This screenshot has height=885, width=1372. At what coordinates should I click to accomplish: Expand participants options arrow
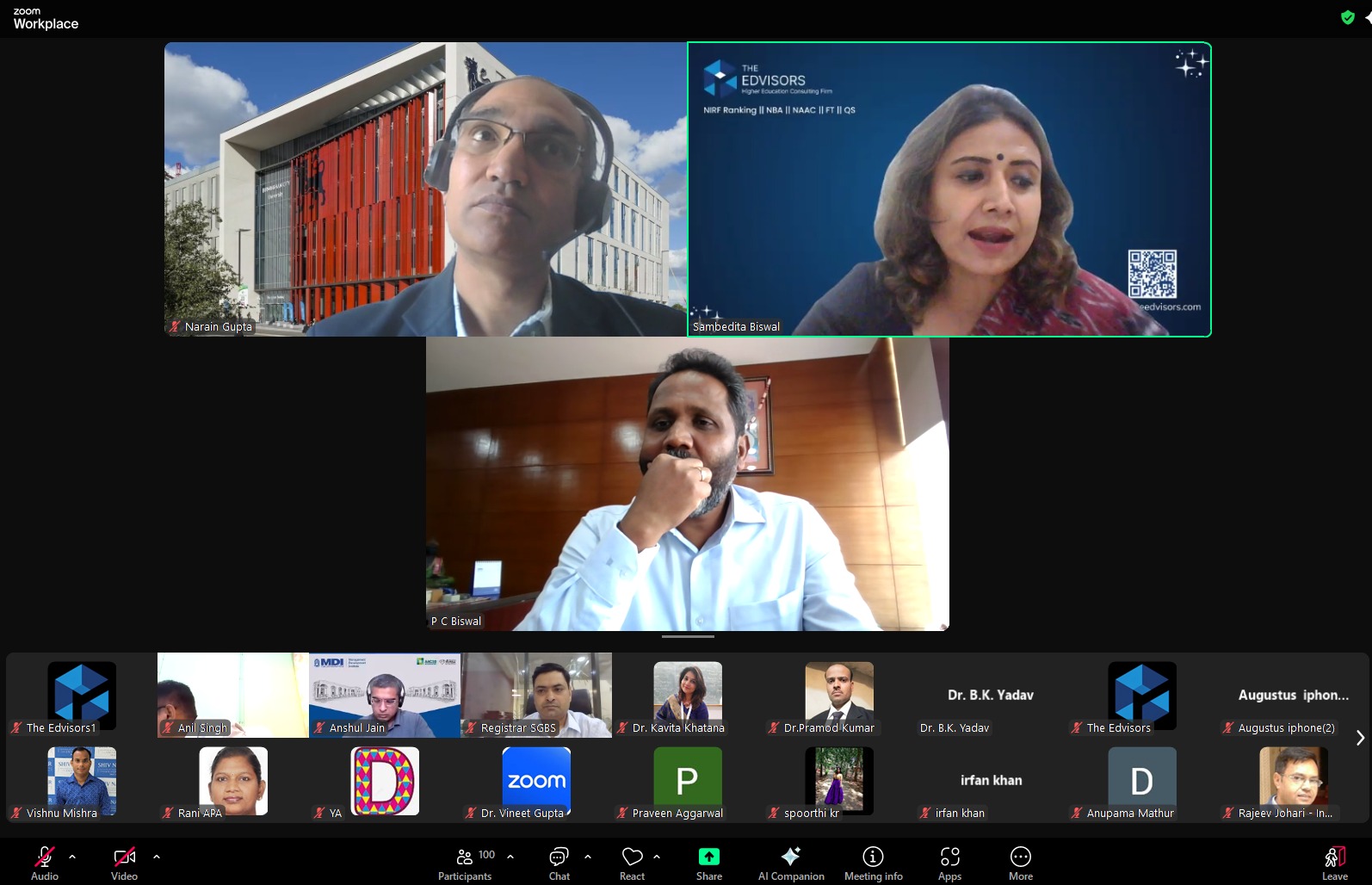(x=510, y=857)
